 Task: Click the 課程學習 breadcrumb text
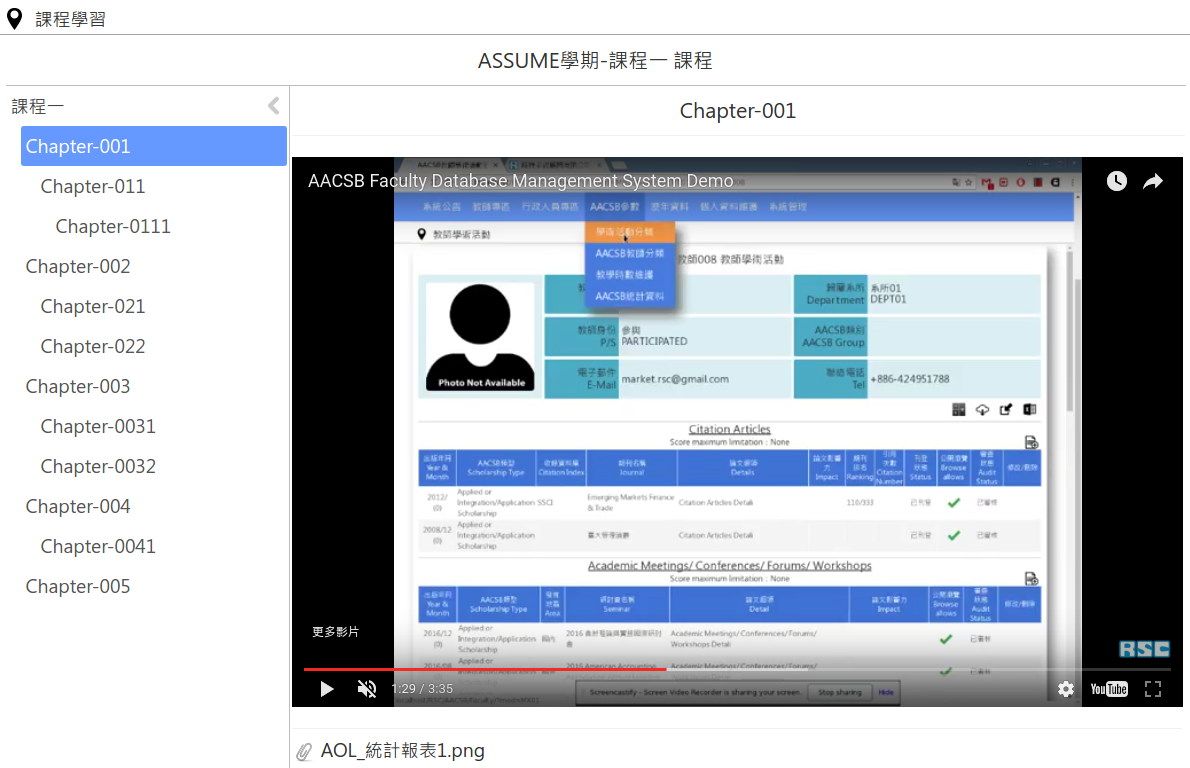point(71,19)
